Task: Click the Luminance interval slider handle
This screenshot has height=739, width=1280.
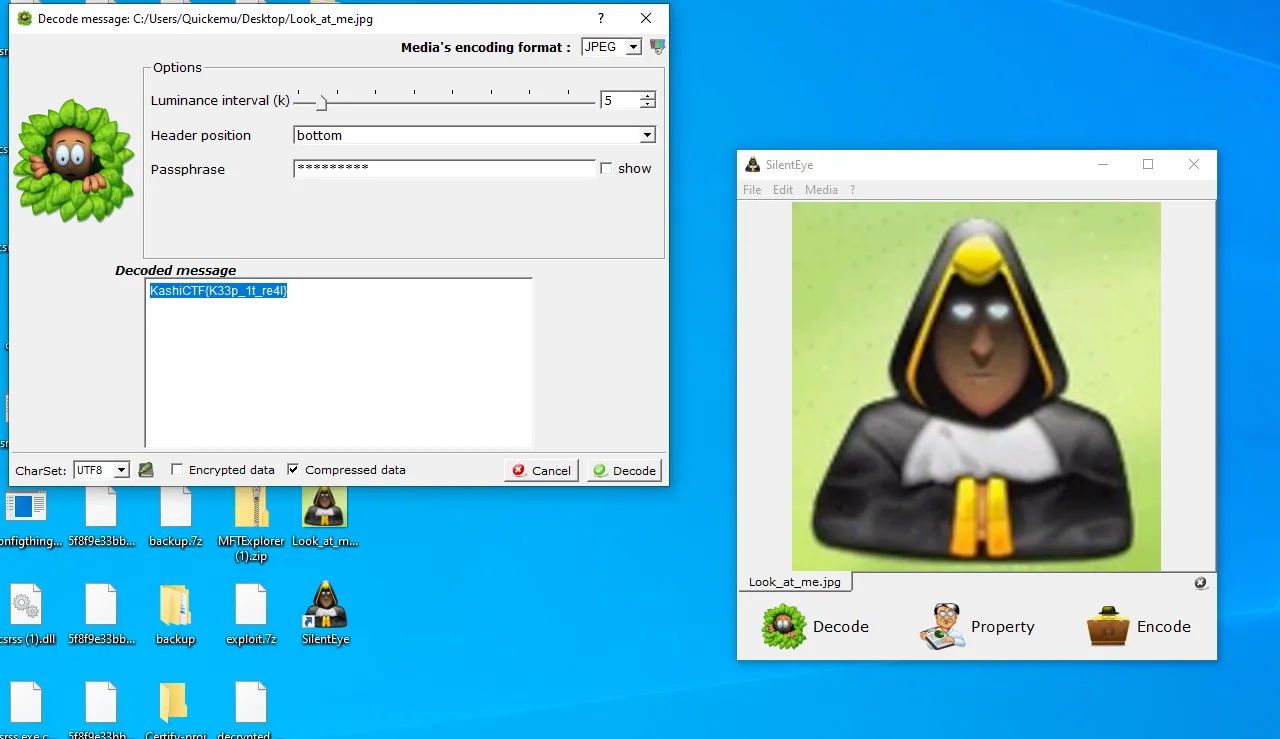Action: click(x=321, y=101)
